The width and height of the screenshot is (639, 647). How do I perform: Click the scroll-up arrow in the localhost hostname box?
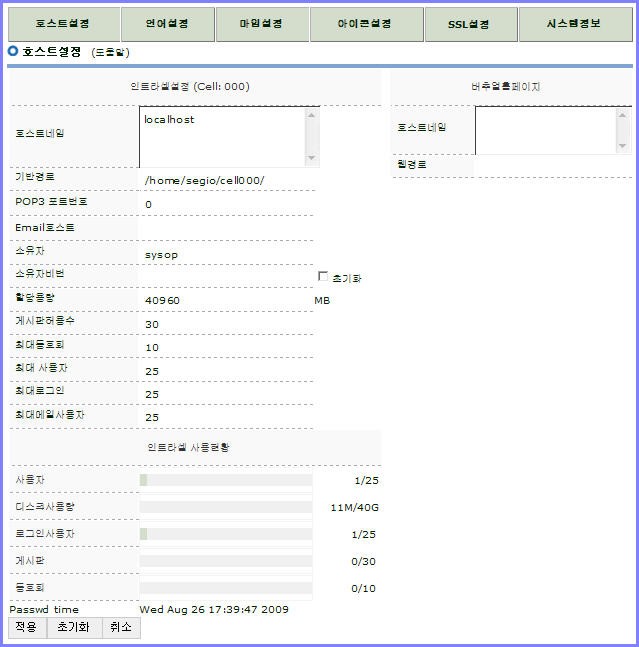pyautogui.click(x=312, y=116)
